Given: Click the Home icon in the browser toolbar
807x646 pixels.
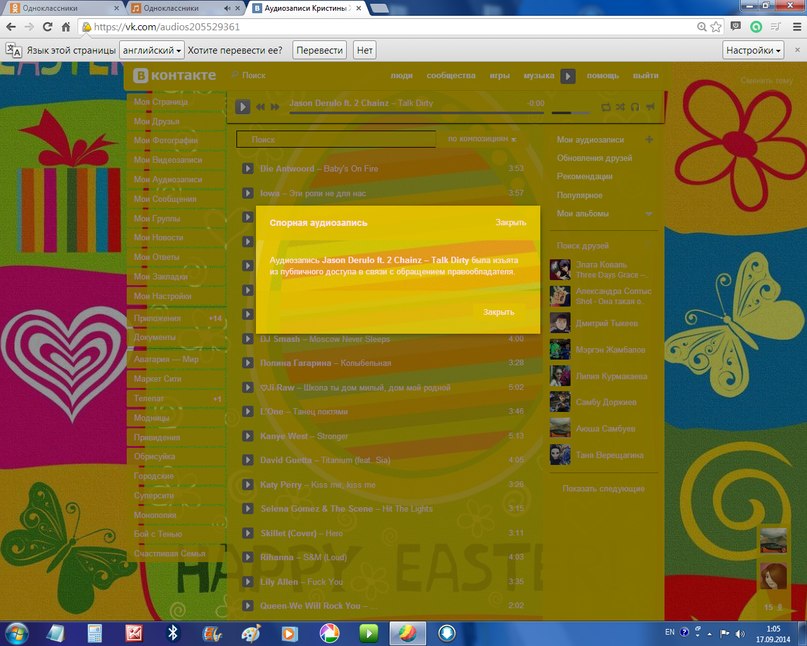Looking at the screenshot, I should 66,27.
